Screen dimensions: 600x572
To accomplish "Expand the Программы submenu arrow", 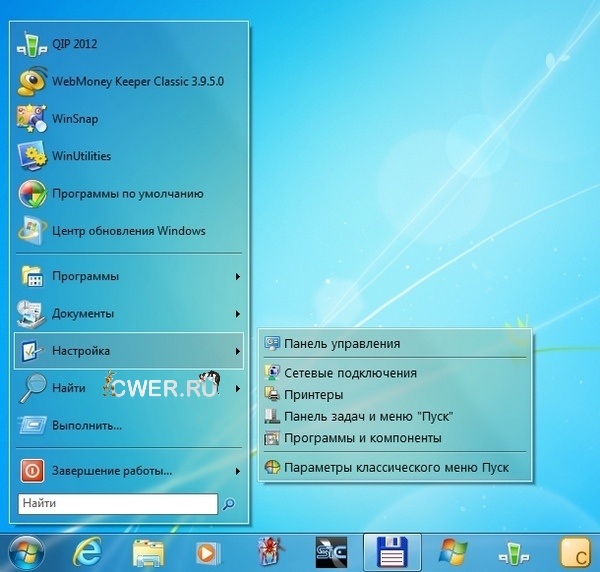I will click(x=237, y=276).
